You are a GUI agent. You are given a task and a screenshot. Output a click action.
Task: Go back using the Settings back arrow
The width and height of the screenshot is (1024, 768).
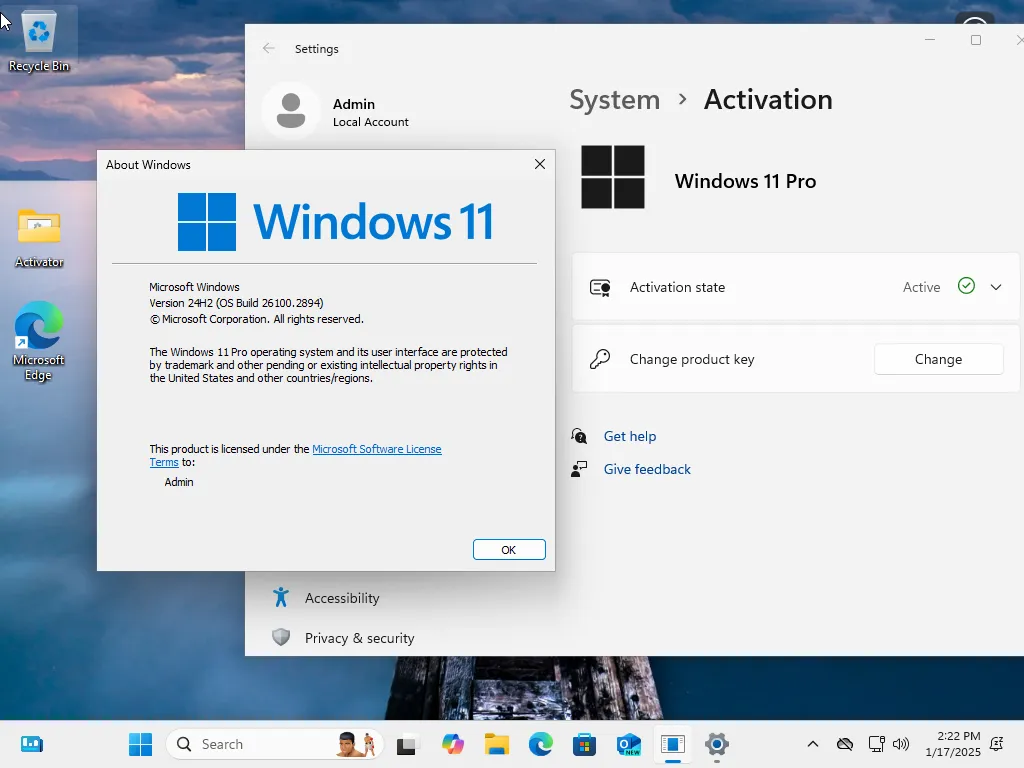[x=268, y=48]
